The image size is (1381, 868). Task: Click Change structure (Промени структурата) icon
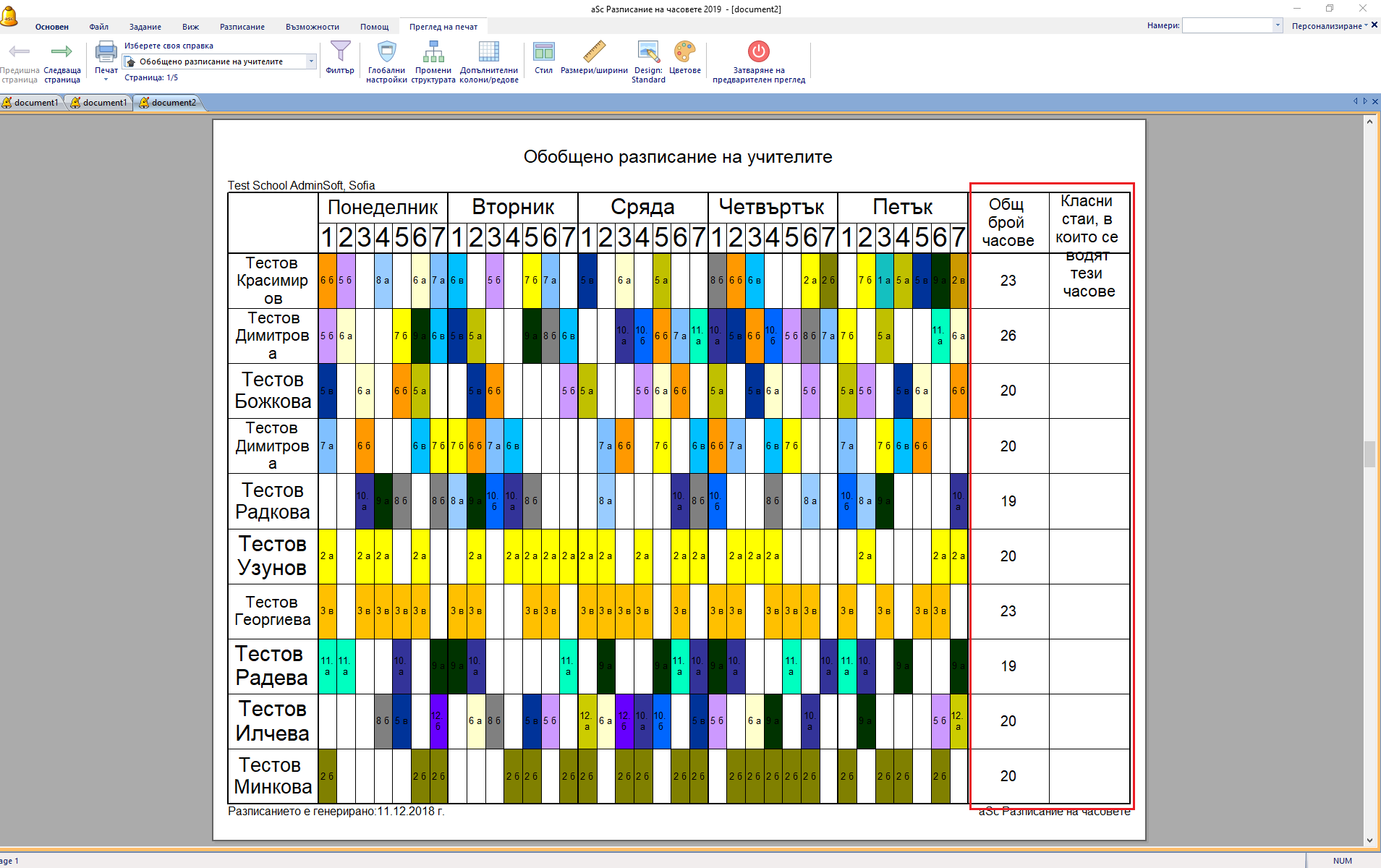click(x=433, y=52)
